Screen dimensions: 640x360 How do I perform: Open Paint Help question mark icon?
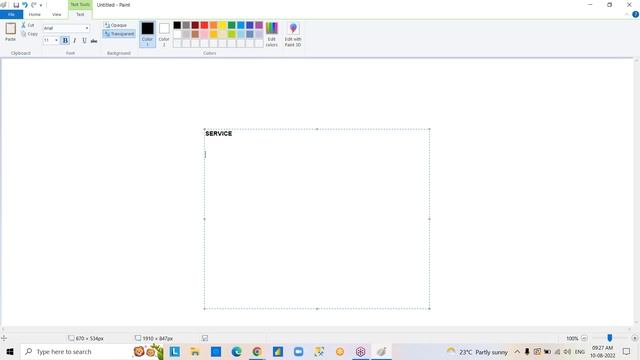[635, 14]
